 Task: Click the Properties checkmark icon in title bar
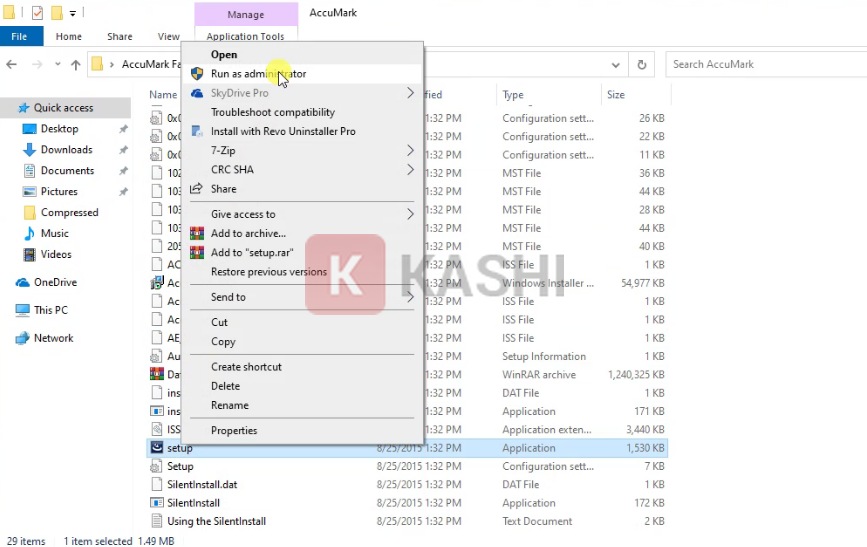37,12
